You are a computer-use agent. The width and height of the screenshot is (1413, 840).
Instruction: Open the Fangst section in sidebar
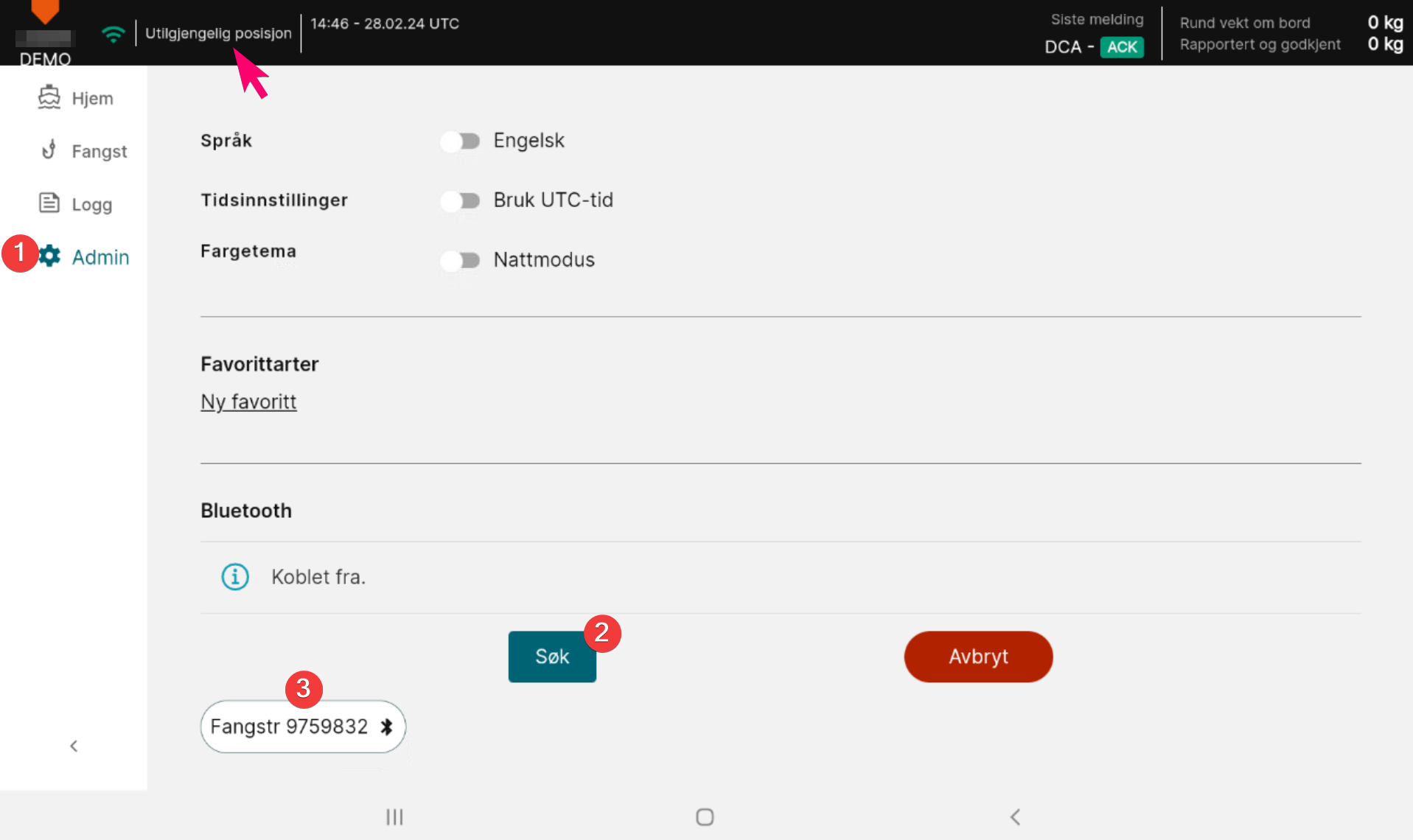pos(83,151)
